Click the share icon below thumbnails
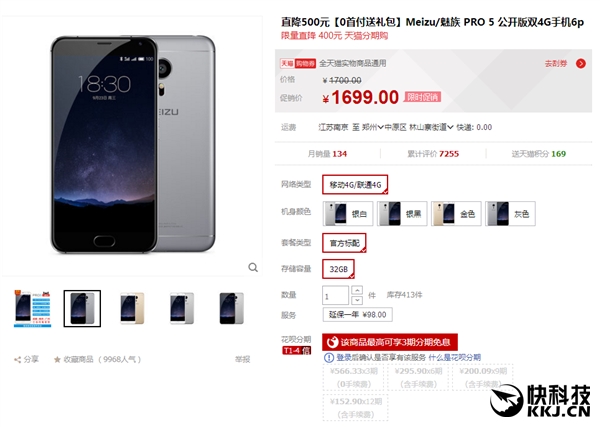Viewport: 600px width, 427px height. click(18, 360)
